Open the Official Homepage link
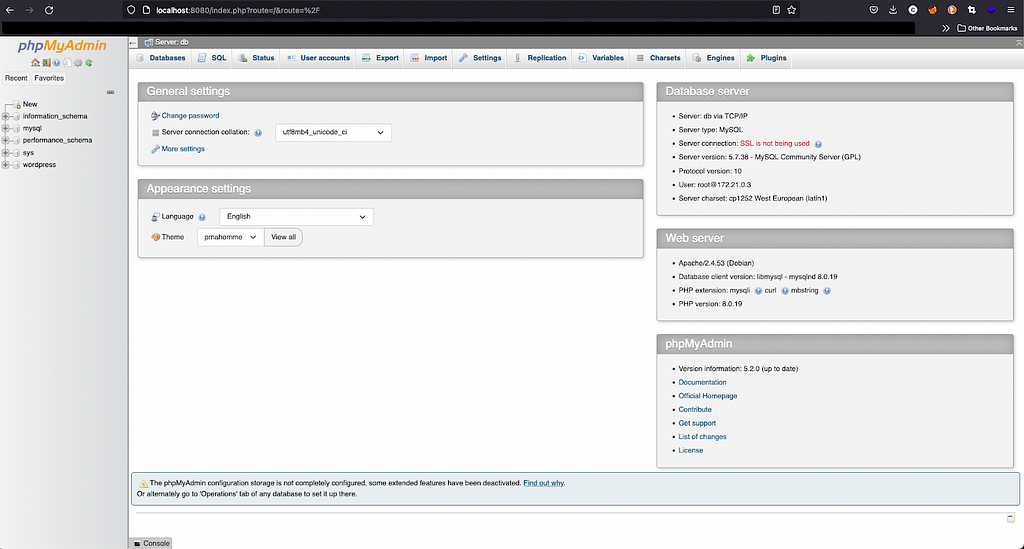The height and width of the screenshot is (549, 1024). click(x=707, y=396)
